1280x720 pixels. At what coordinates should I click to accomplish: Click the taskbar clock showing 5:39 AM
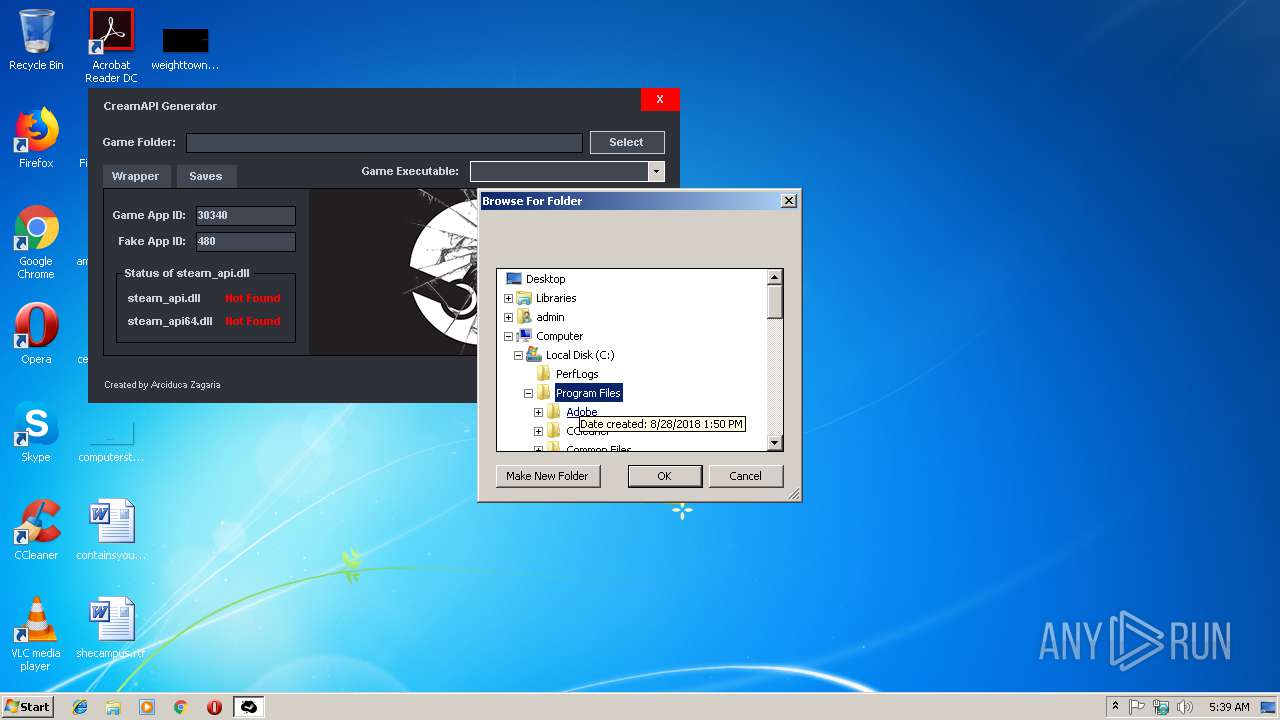coord(1229,707)
